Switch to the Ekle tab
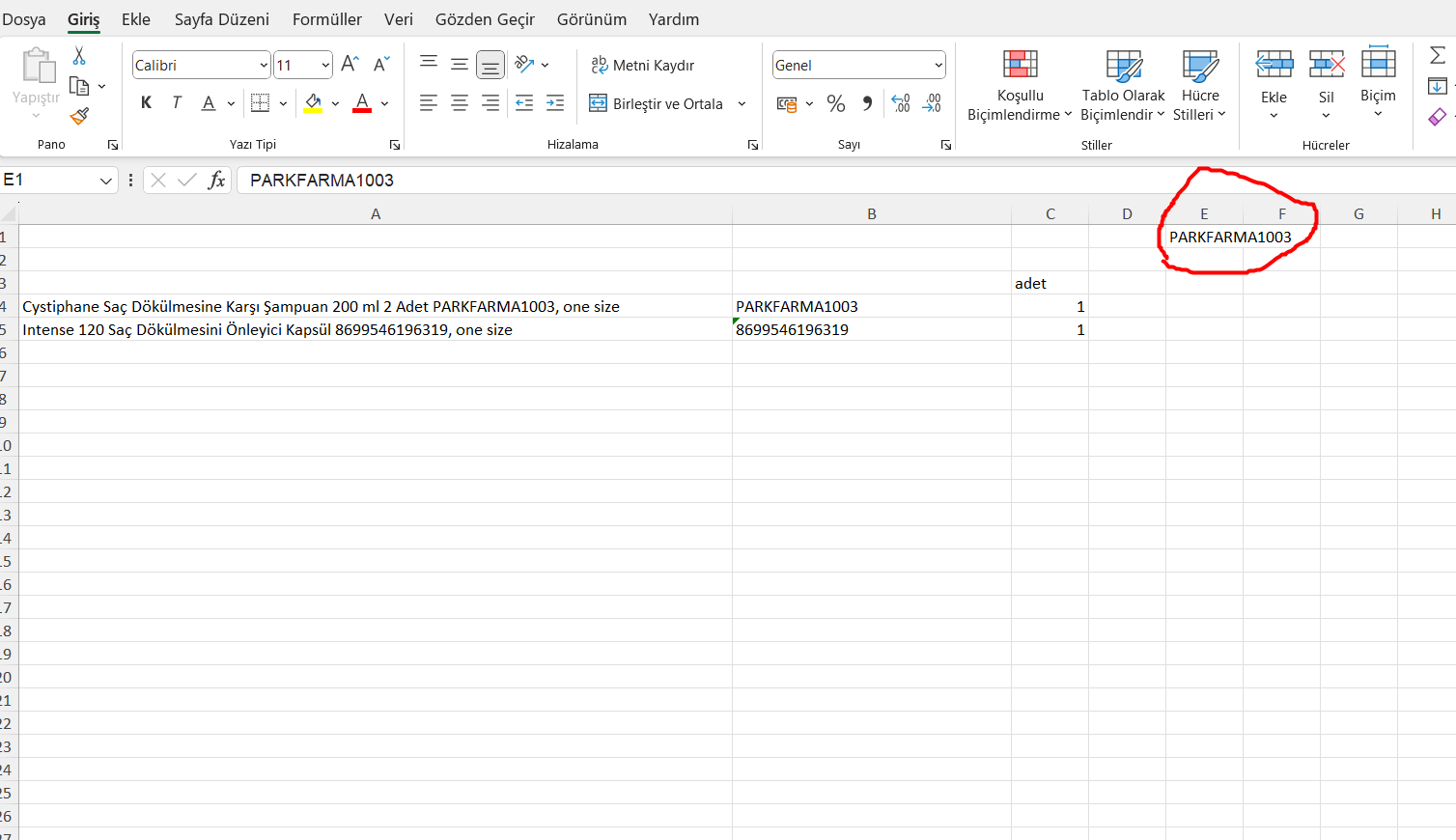The width and height of the screenshot is (1456, 840). tap(136, 19)
